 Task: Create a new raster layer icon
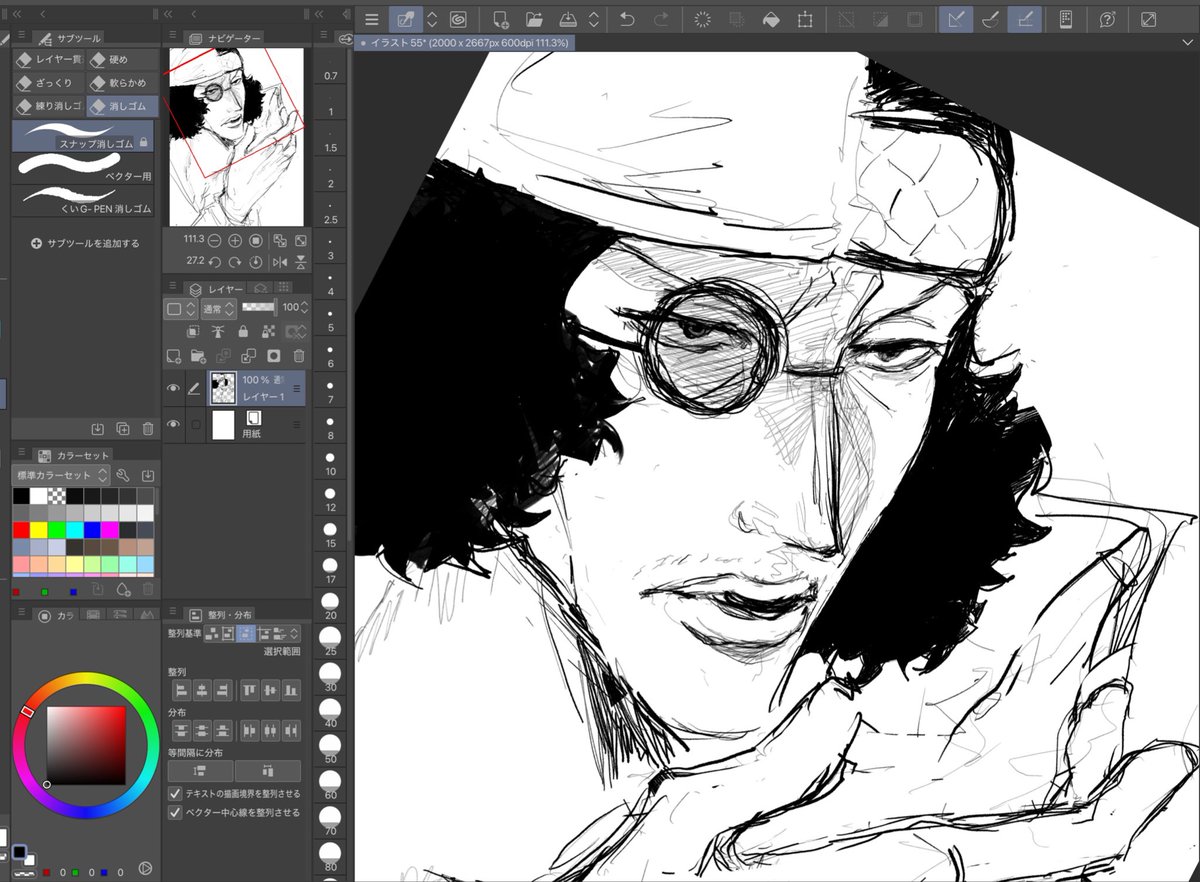tap(174, 355)
